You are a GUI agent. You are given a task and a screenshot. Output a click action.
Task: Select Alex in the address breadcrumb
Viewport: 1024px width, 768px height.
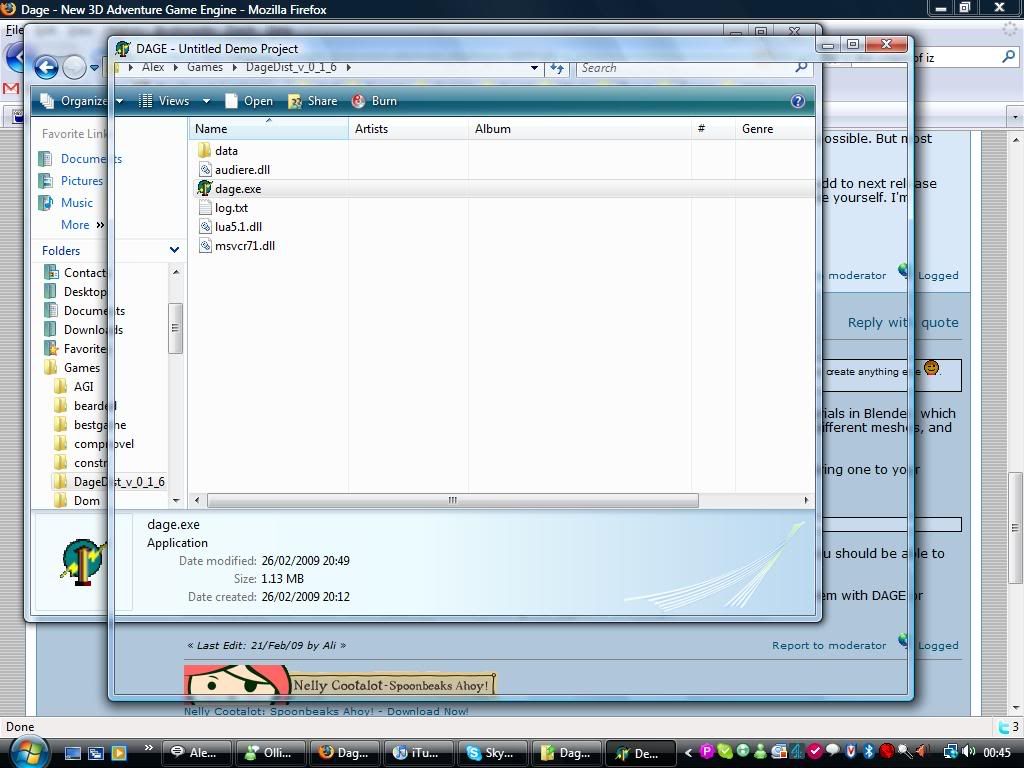[x=153, y=67]
